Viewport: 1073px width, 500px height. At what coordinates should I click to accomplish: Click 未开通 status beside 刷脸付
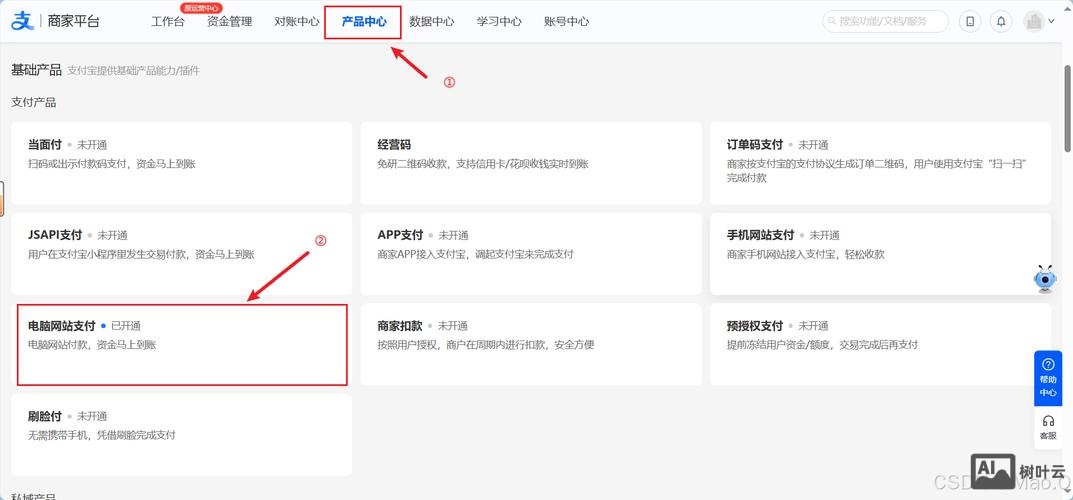[x=92, y=417]
